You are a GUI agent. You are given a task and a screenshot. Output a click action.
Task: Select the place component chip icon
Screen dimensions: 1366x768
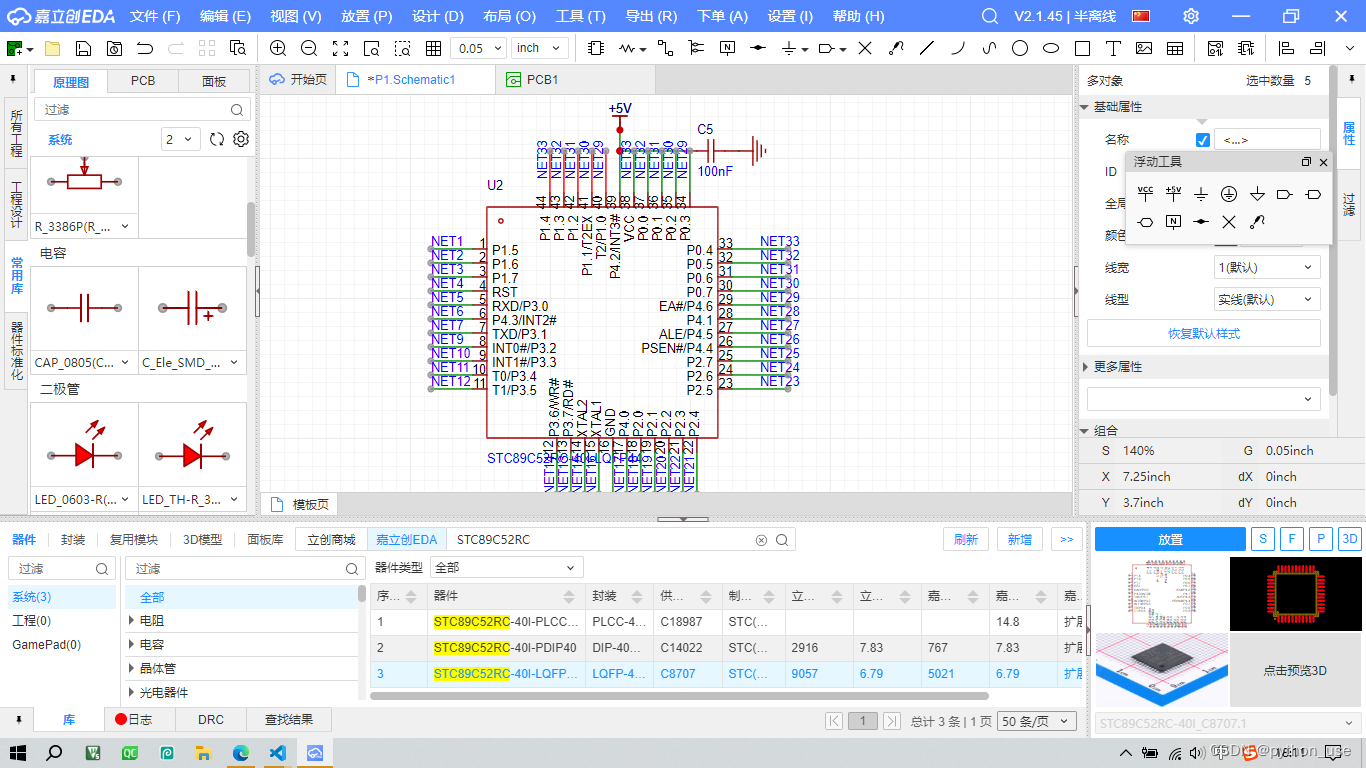pyautogui.click(x=596, y=48)
